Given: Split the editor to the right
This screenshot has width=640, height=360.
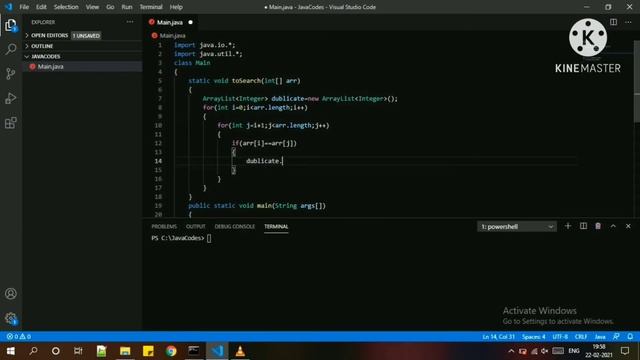Looking at the screenshot, I should click(613, 22).
